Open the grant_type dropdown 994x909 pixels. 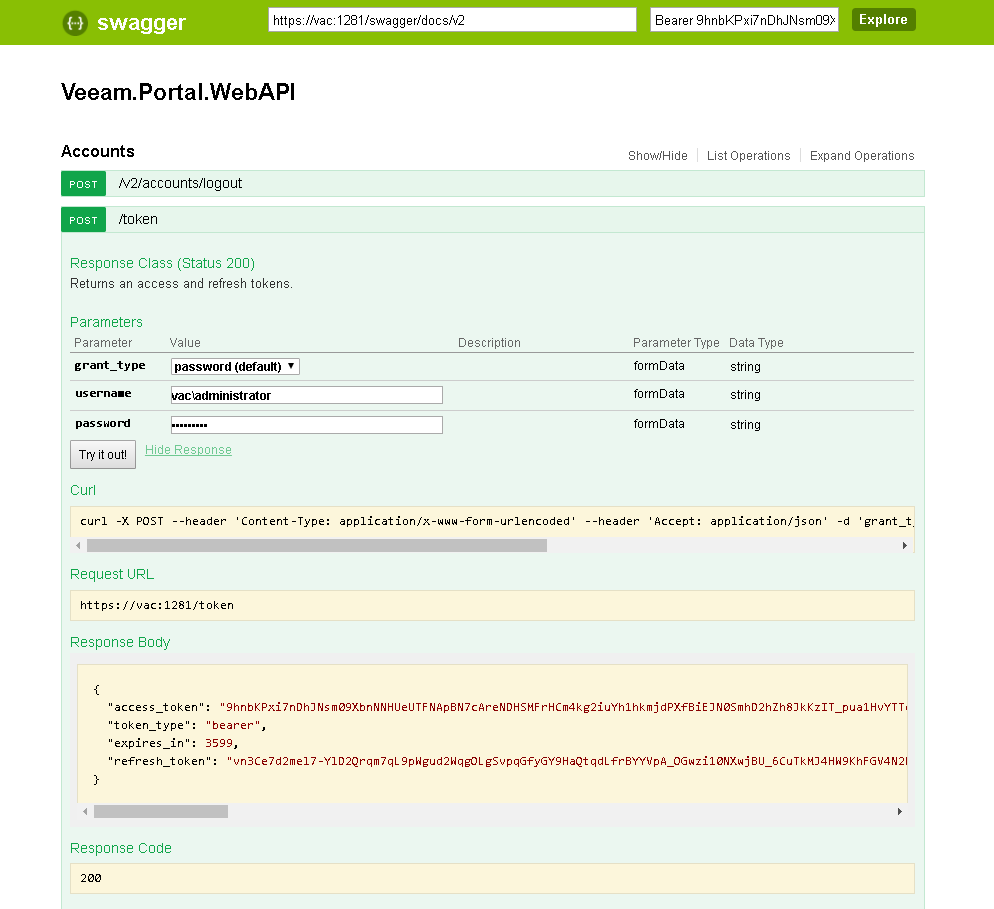coord(235,367)
